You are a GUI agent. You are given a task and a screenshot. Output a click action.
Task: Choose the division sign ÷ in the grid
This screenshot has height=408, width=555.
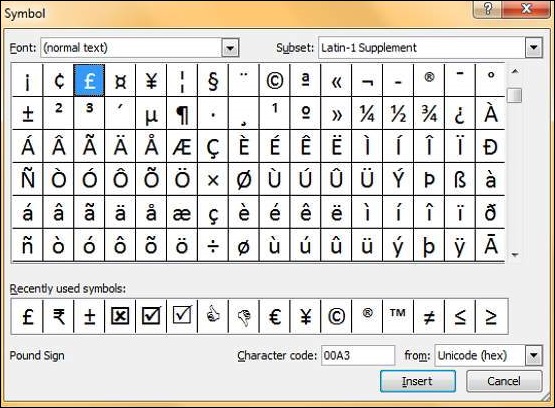(213, 246)
